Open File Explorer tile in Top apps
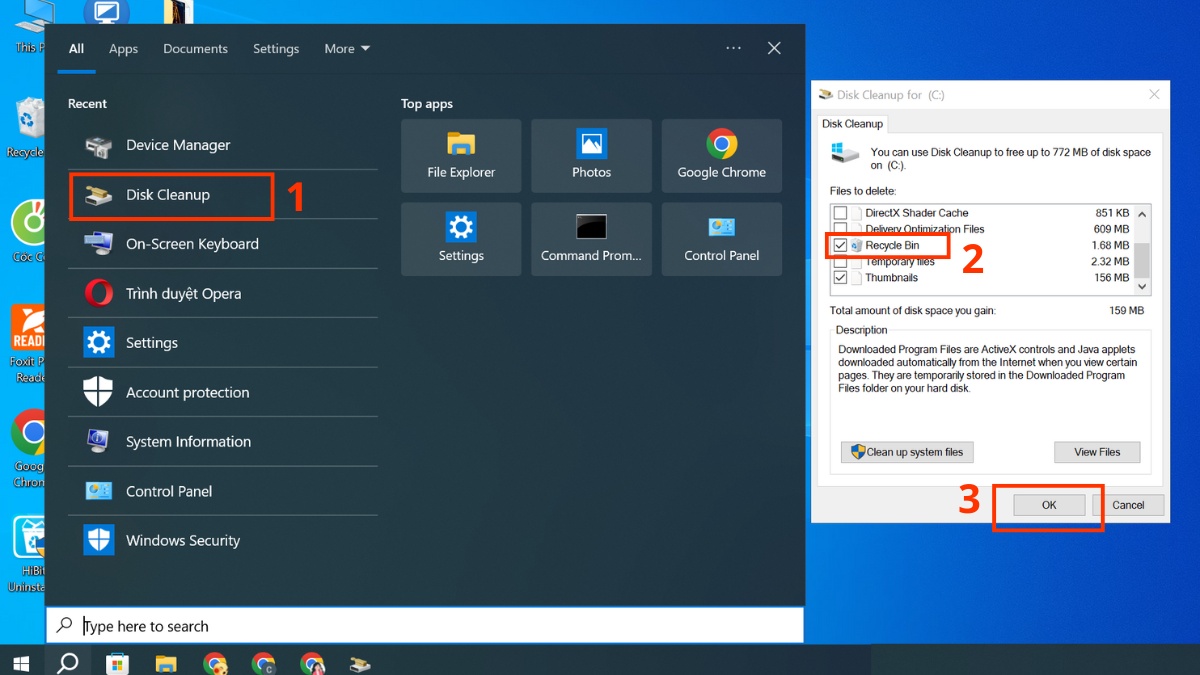This screenshot has width=1200, height=675. [461, 156]
